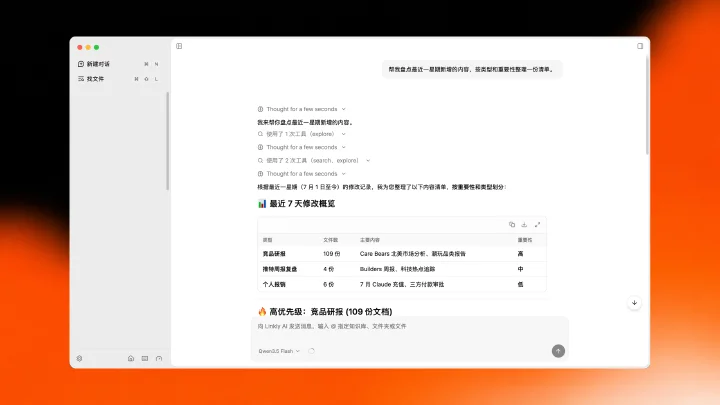Click the '6 份' table cell
Screen dimensions: 720x405
coord(328,285)
